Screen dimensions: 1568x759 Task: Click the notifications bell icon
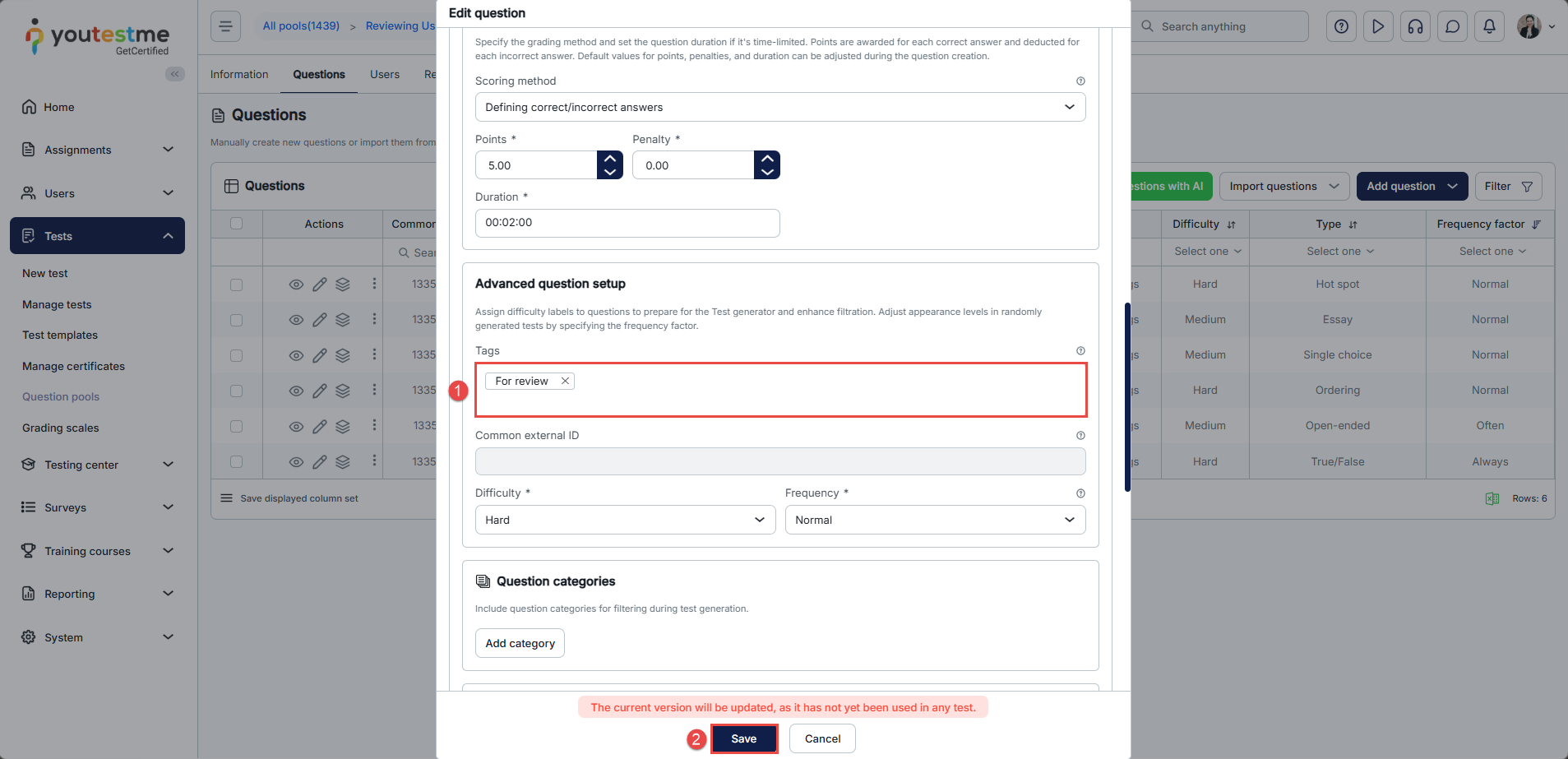coord(1489,26)
